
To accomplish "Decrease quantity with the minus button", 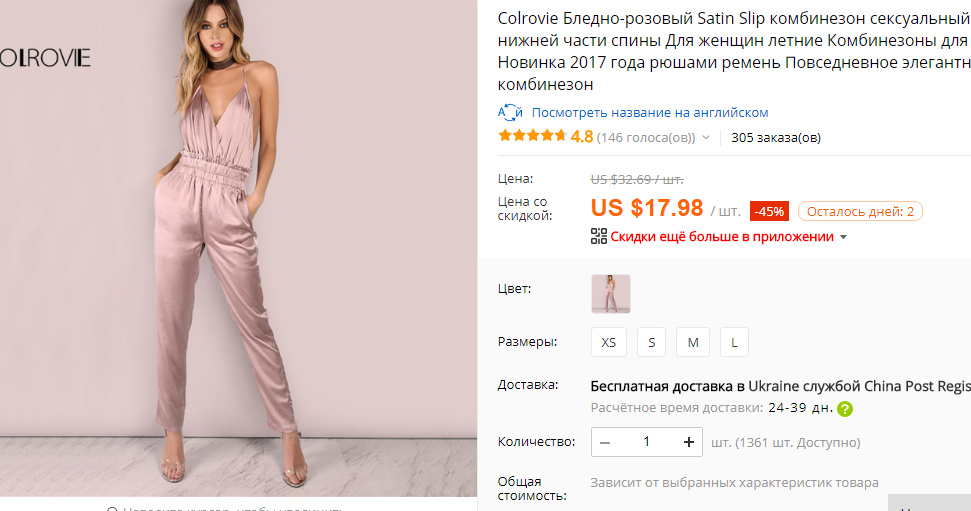I will (606, 442).
